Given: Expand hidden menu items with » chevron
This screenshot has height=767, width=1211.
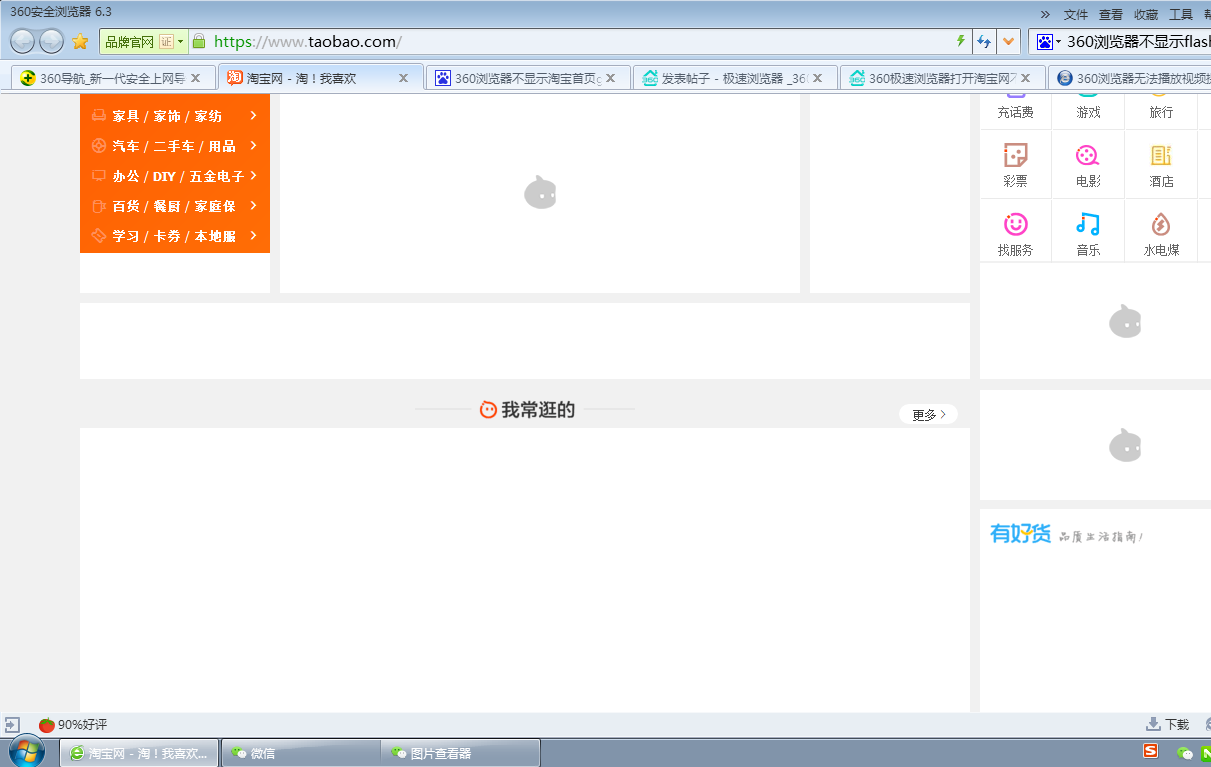Looking at the screenshot, I should tap(1045, 14).
